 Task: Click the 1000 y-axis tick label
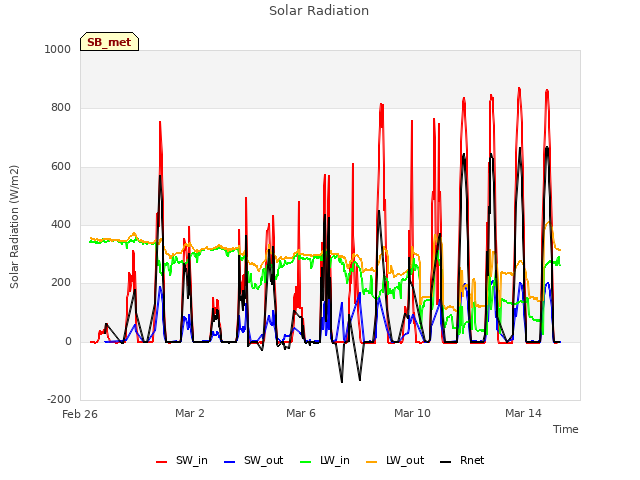click(x=58, y=49)
